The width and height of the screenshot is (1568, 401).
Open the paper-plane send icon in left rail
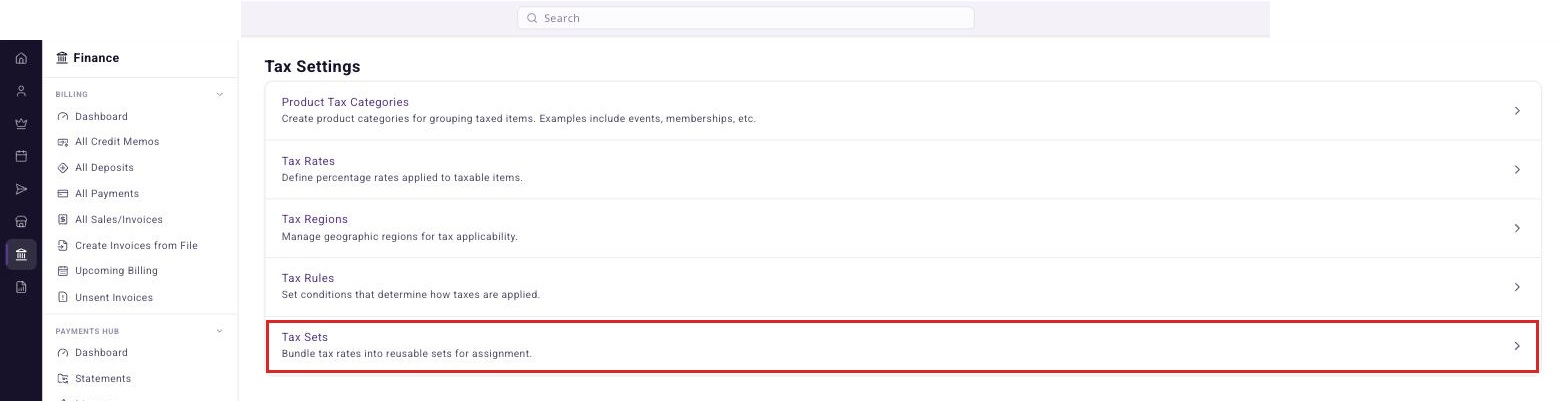[x=21, y=189]
